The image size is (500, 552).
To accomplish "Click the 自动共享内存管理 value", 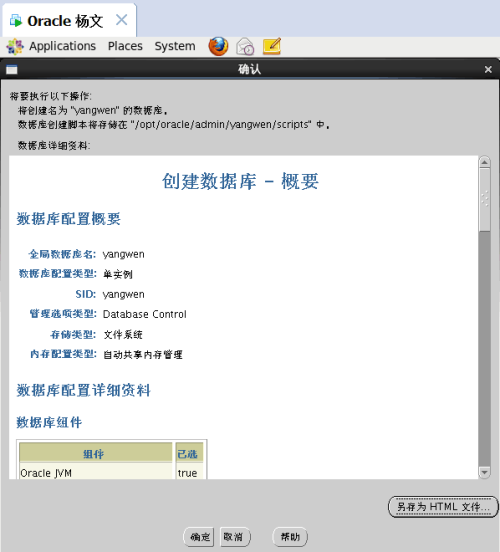I will point(143,355).
